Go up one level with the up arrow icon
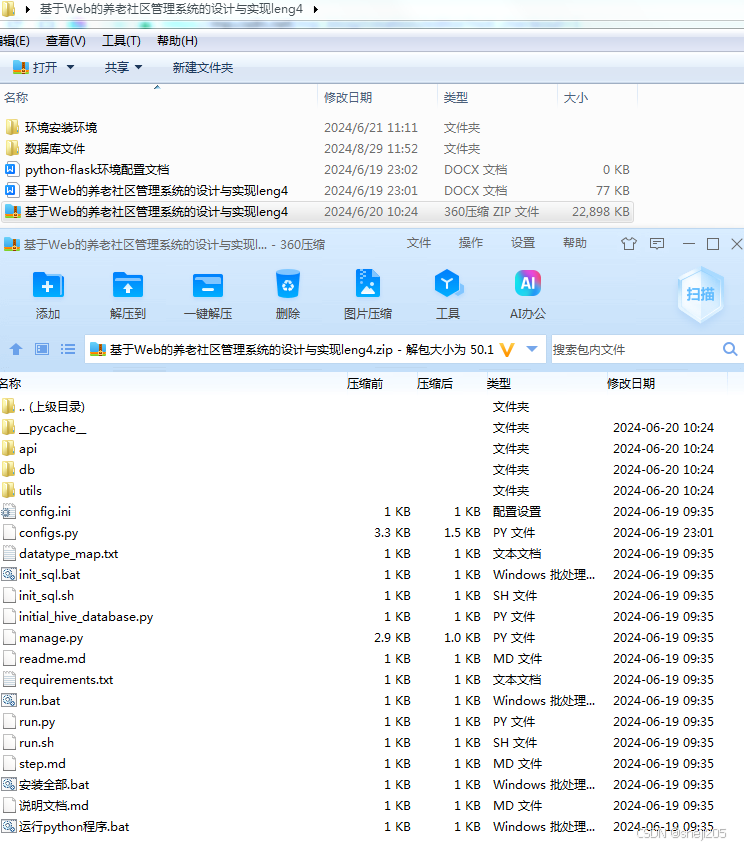744x846 pixels. coord(16,350)
